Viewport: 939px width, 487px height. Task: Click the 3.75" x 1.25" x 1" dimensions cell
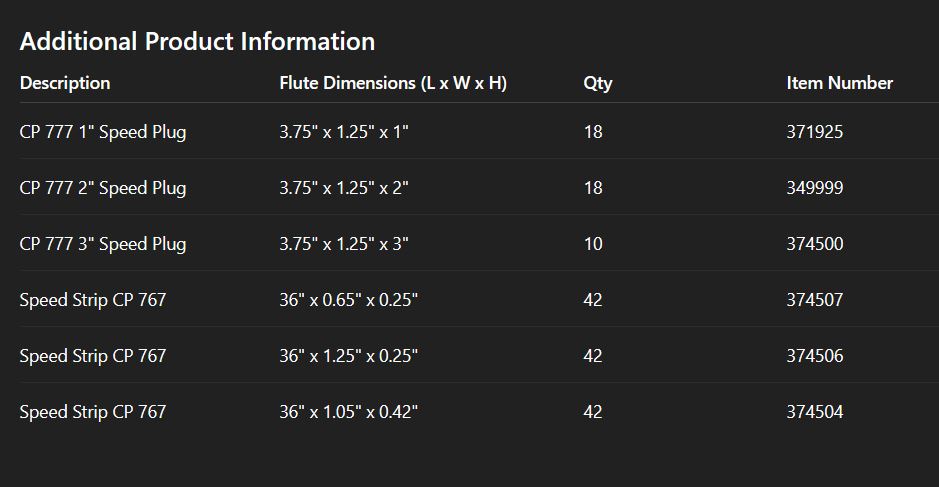344,132
